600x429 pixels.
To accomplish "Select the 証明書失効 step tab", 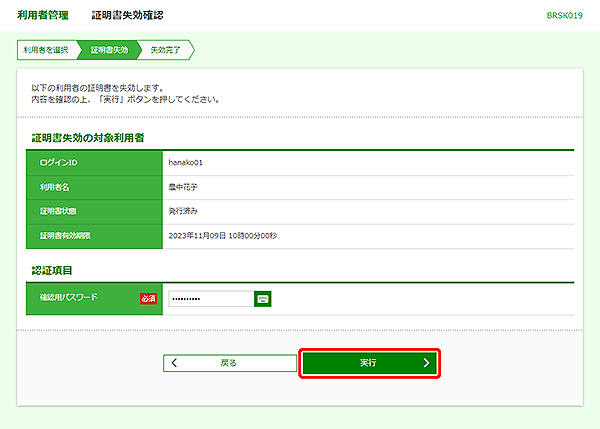I will click(x=109, y=50).
